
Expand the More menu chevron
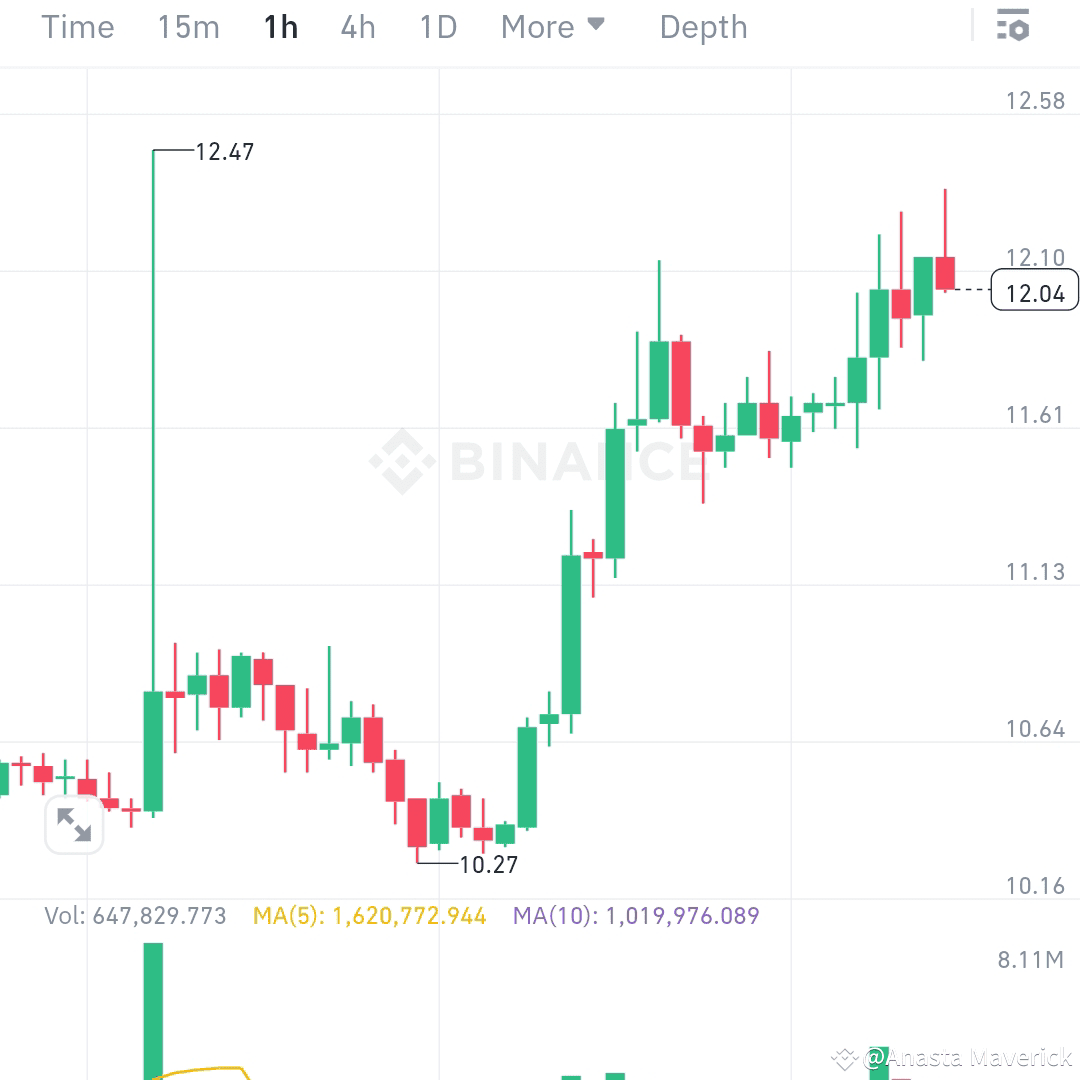click(x=596, y=24)
